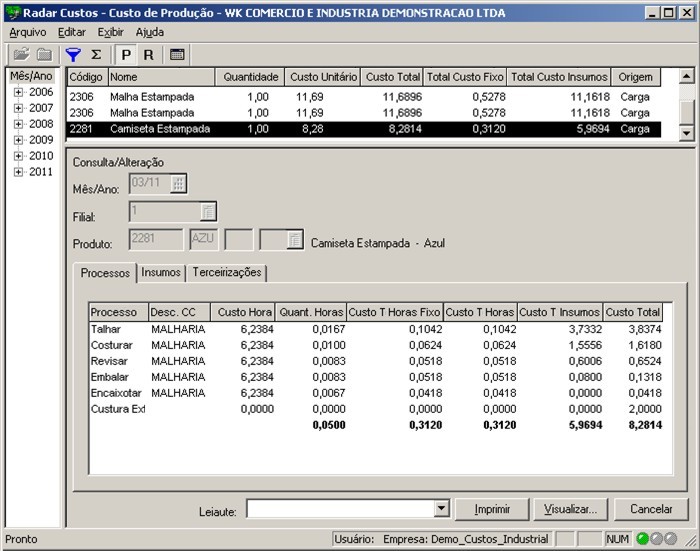Viewport: 700px width, 551px height.
Task: Click the blue funnel filter icon
Action: (73, 55)
